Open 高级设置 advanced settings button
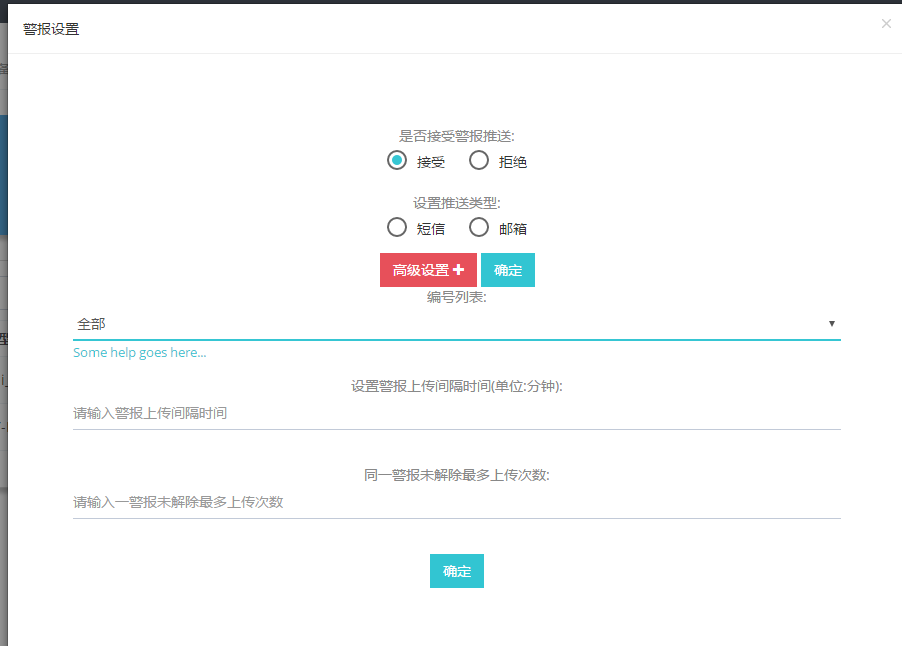This screenshot has height=646, width=902. click(428, 270)
